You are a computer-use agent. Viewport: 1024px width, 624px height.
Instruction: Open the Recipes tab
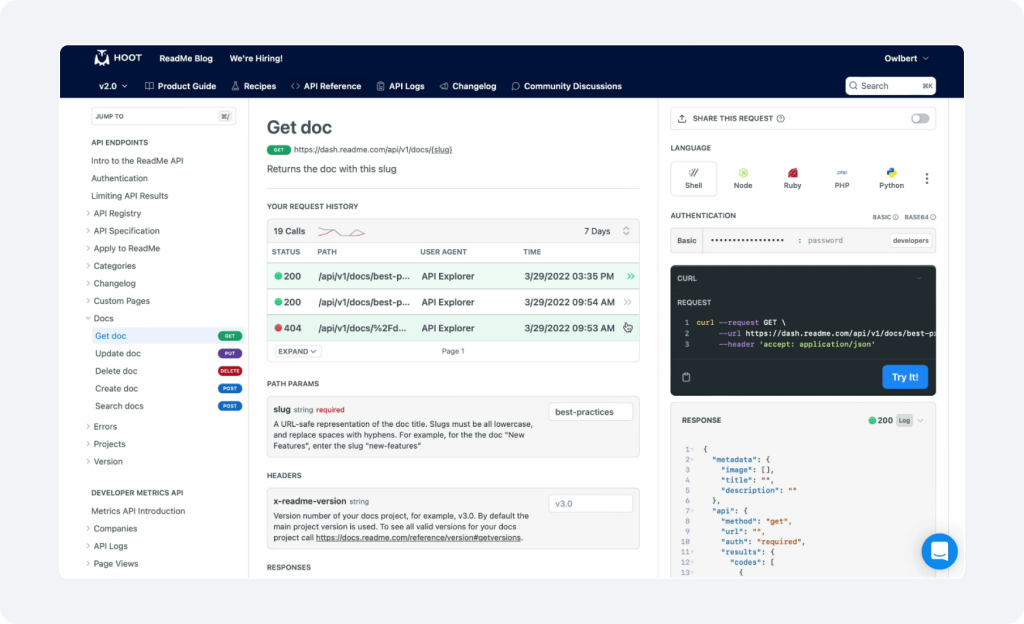pos(253,86)
